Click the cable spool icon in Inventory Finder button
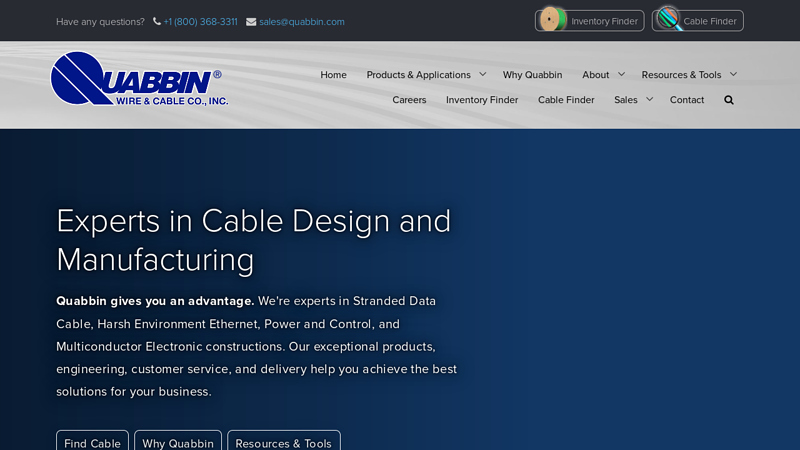This screenshot has height=450, width=800. [553, 19]
